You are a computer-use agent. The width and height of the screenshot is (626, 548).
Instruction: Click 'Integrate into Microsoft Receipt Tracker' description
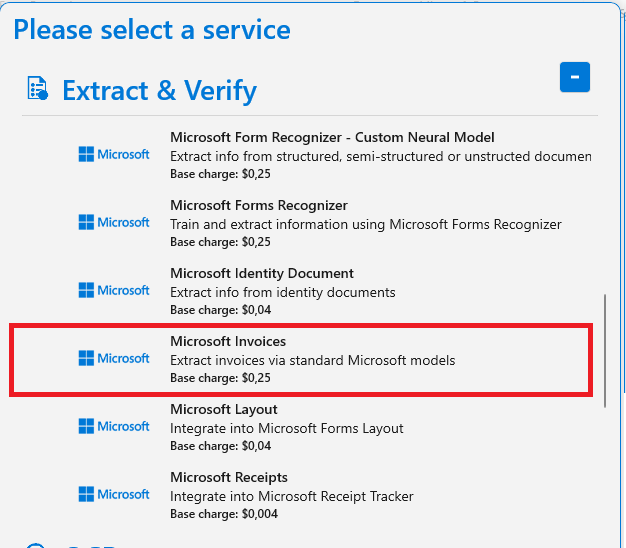coord(292,497)
